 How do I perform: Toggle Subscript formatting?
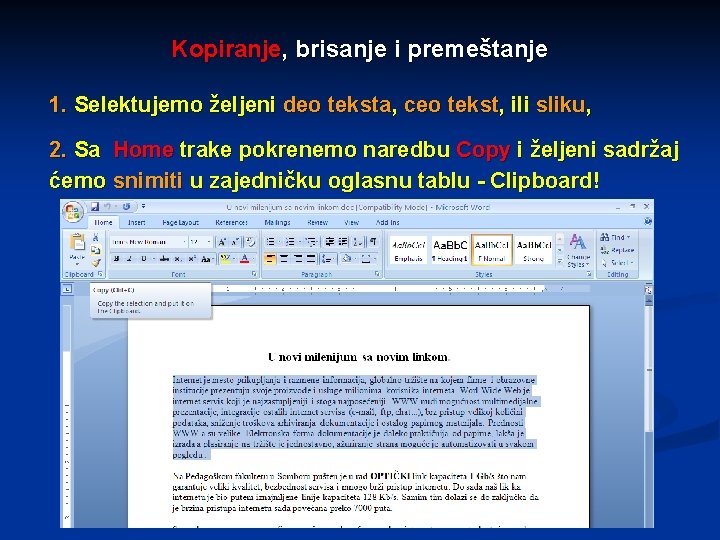pos(178,259)
